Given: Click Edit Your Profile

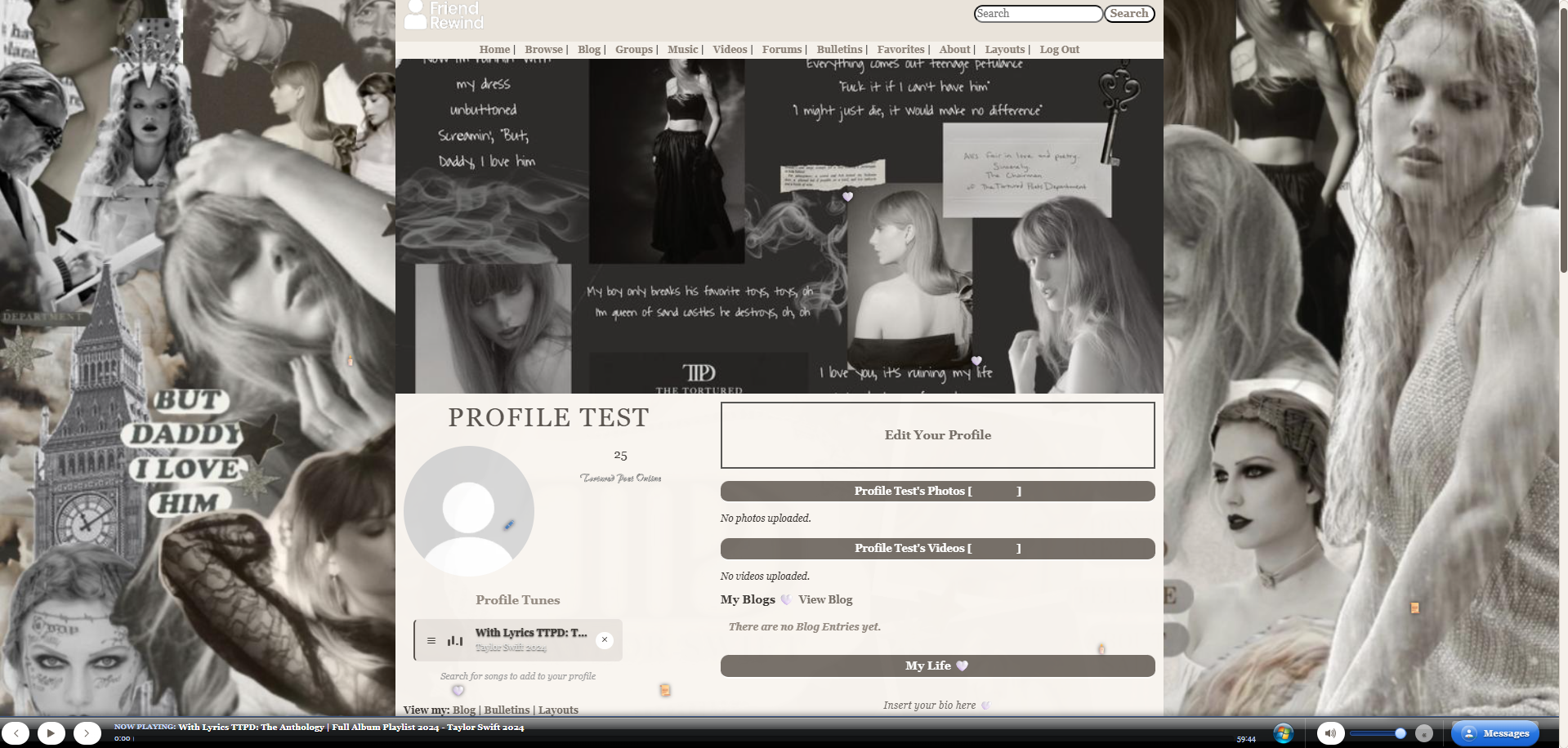Looking at the screenshot, I should click(x=938, y=435).
